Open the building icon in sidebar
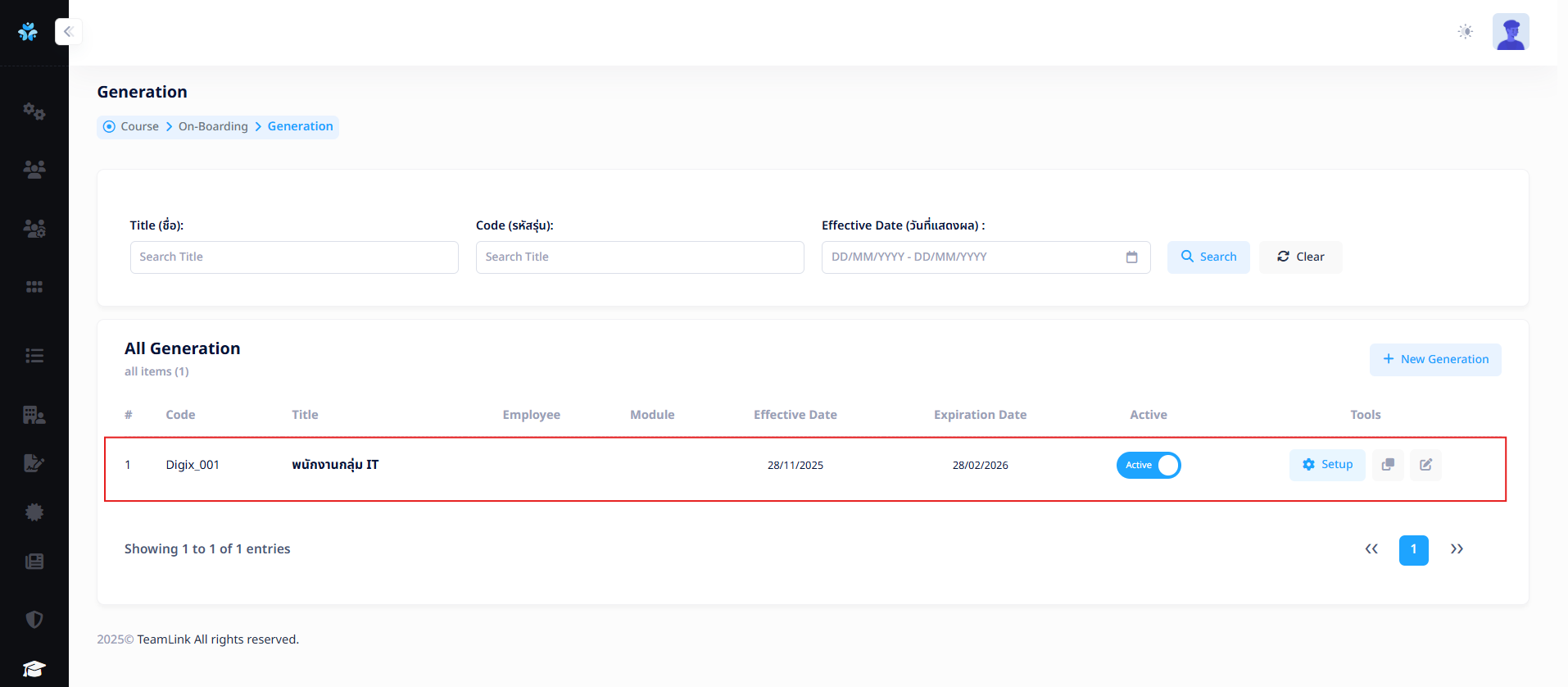1568x687 pixels. [x=34, y=415]
